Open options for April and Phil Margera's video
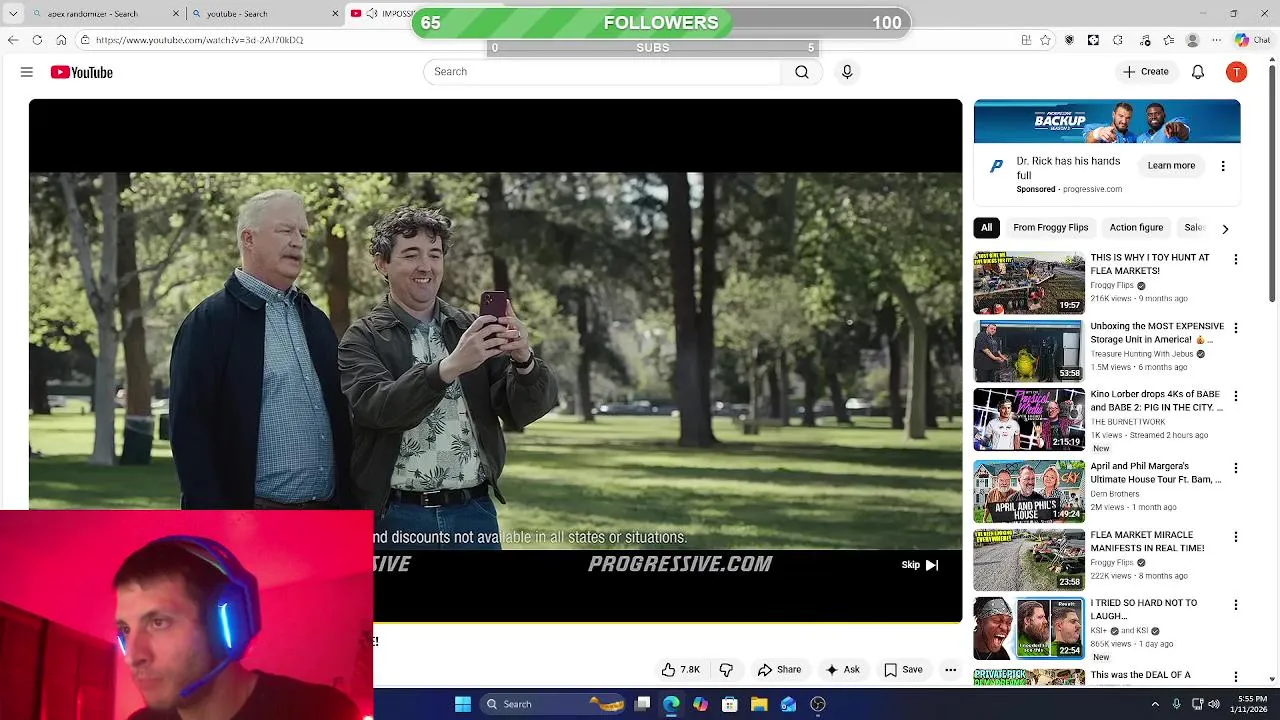Image resolution: width=1280 pixels, height=720 pixels. click(x=1235, y=468)
